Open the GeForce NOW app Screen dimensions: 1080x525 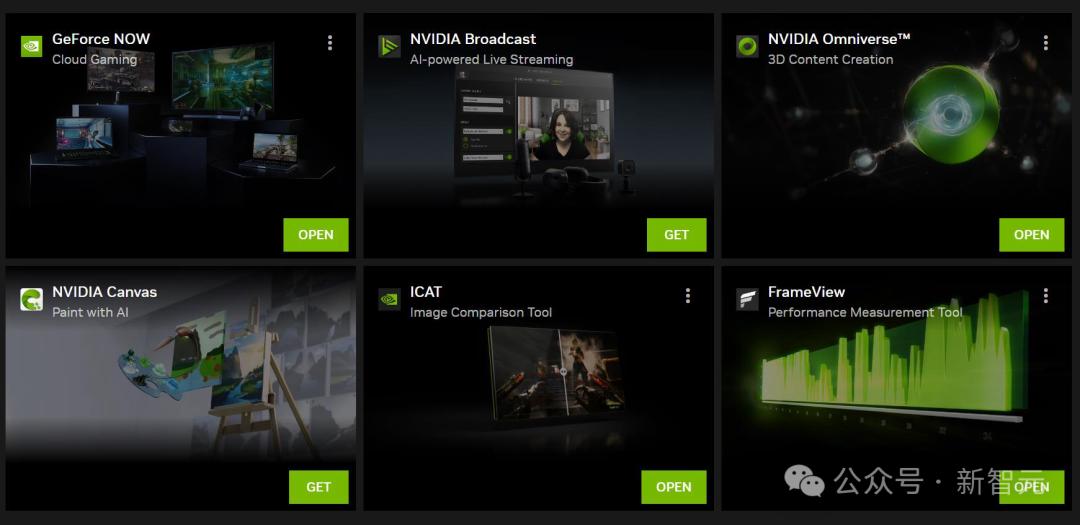click(x=316, y=235)
